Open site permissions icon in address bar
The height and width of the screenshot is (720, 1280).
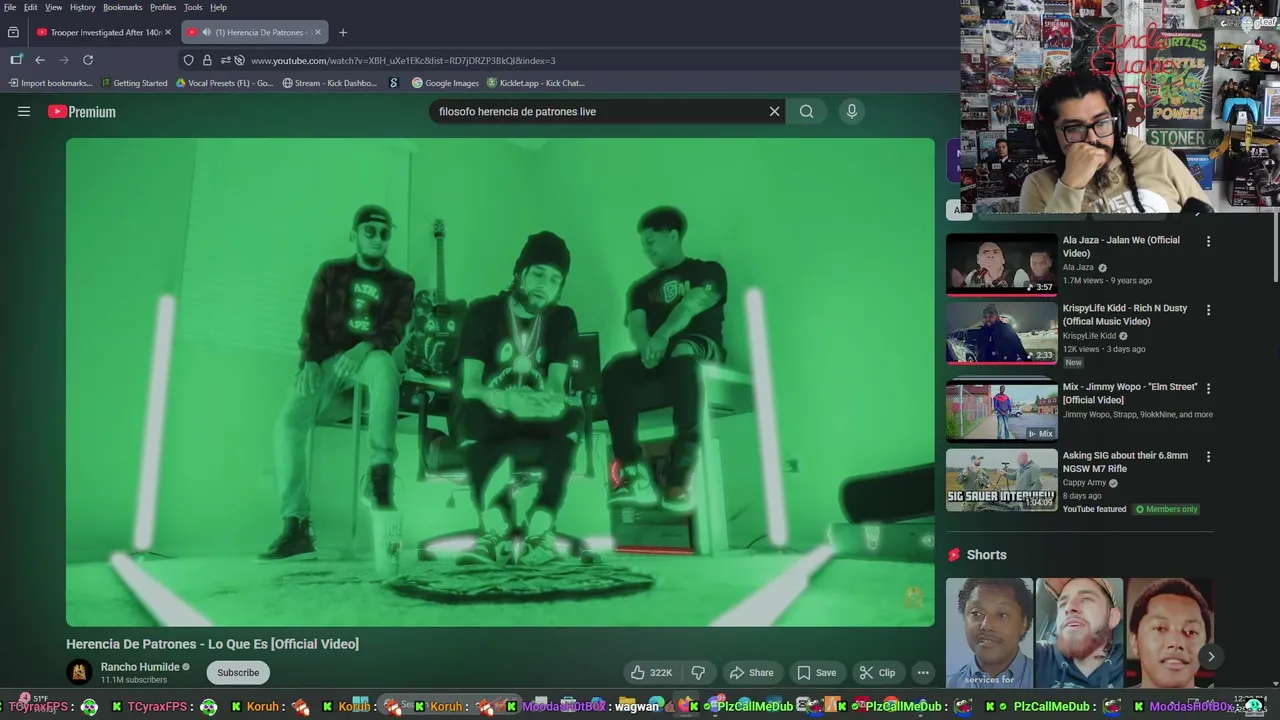click(226, 60)
